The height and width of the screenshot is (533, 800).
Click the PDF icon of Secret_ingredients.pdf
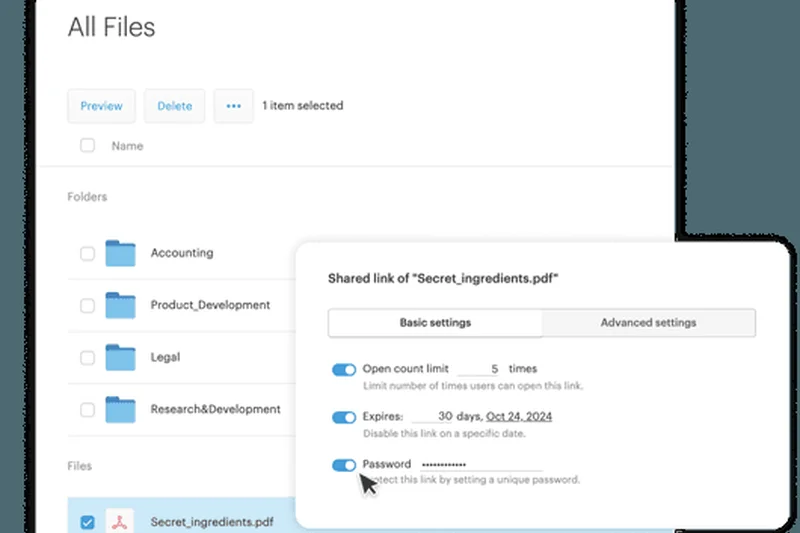(x=120, y=521)
